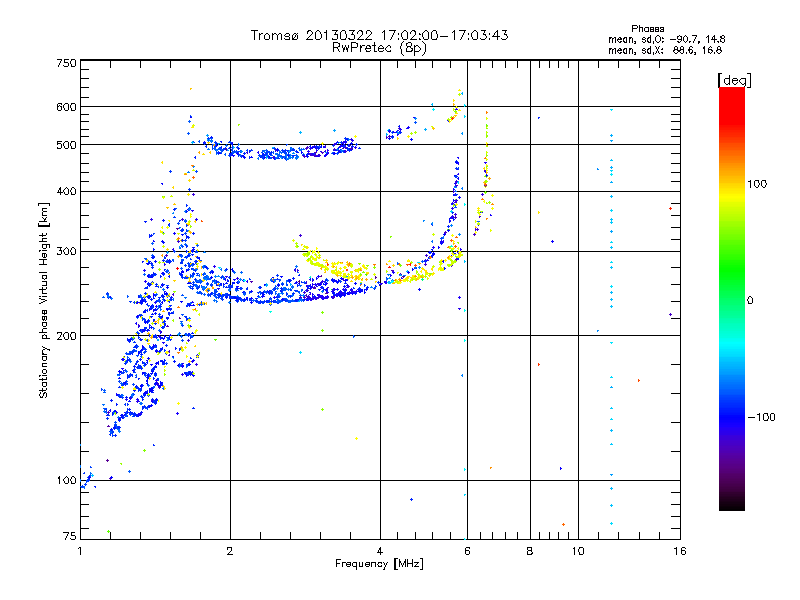
Task: Click the 'mean, sd,O: -90.7, 14.8' line
Action: point(666,39)
